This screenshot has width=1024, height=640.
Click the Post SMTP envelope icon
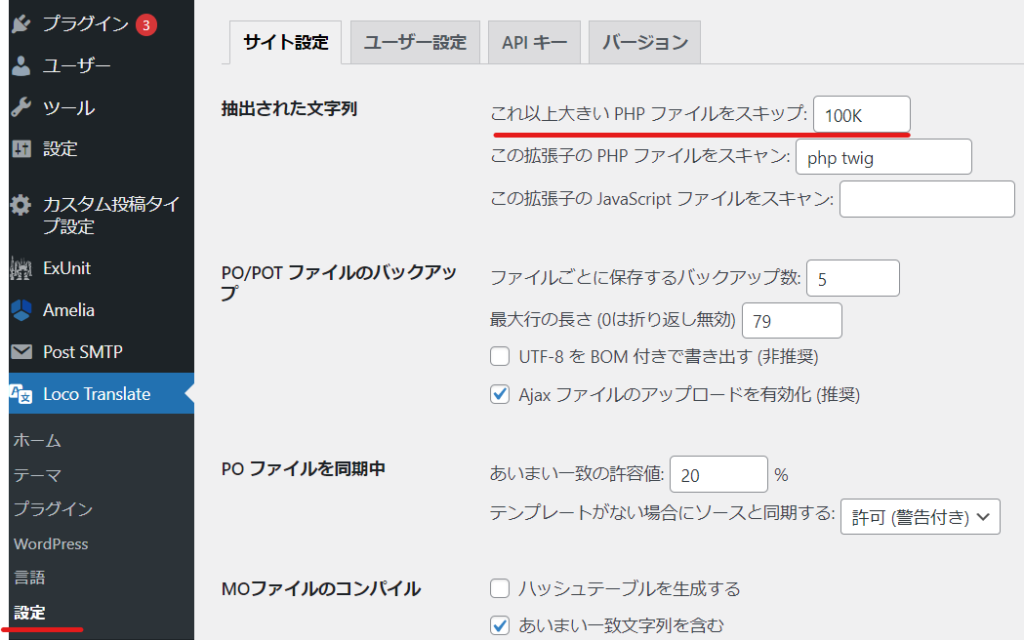pyautogui.click(x=21, y=352)
